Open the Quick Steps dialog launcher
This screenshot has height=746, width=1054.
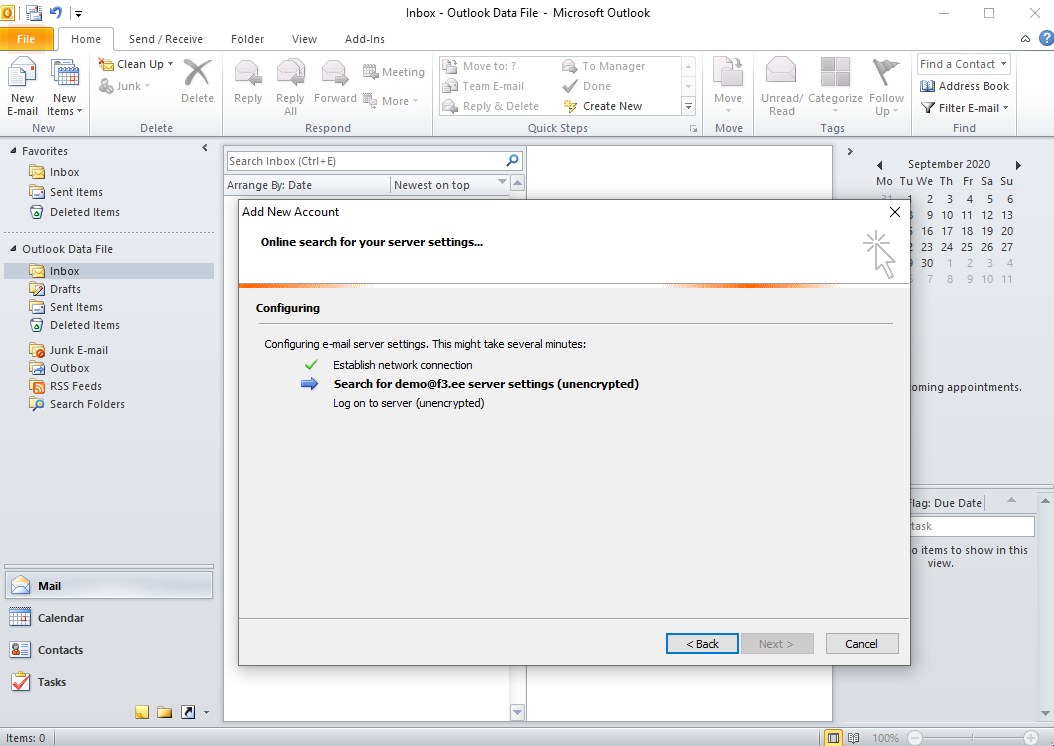pyautogui.click(x=693, y=128)
